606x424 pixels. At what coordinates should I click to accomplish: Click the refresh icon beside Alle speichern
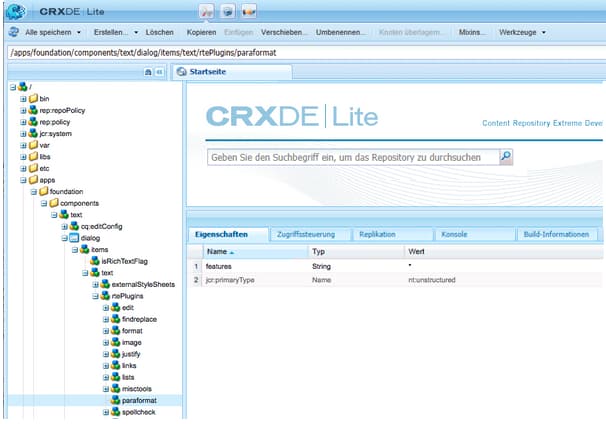(14, 32)
